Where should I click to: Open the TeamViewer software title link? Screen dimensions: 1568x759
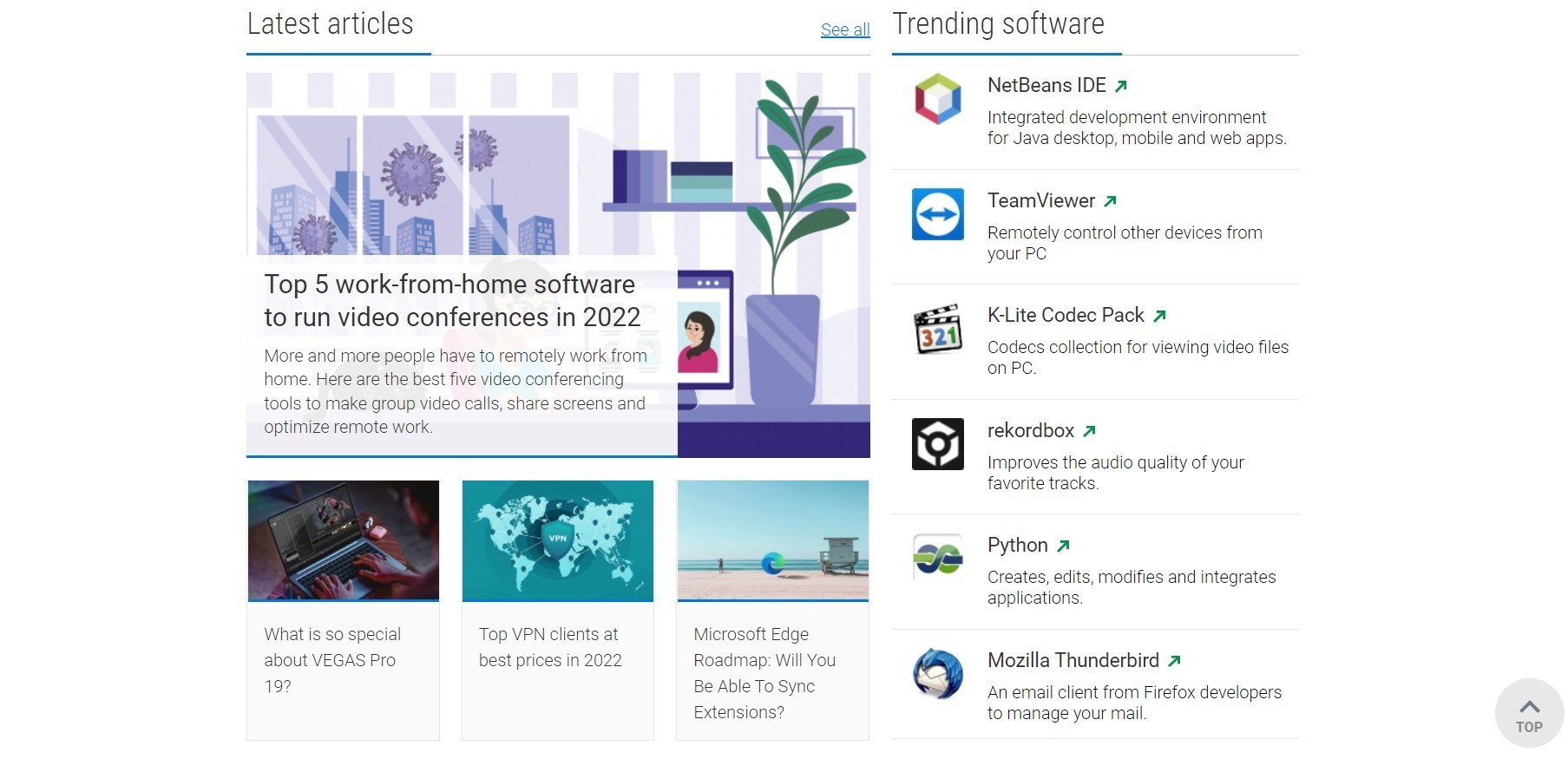(1041, 200)
